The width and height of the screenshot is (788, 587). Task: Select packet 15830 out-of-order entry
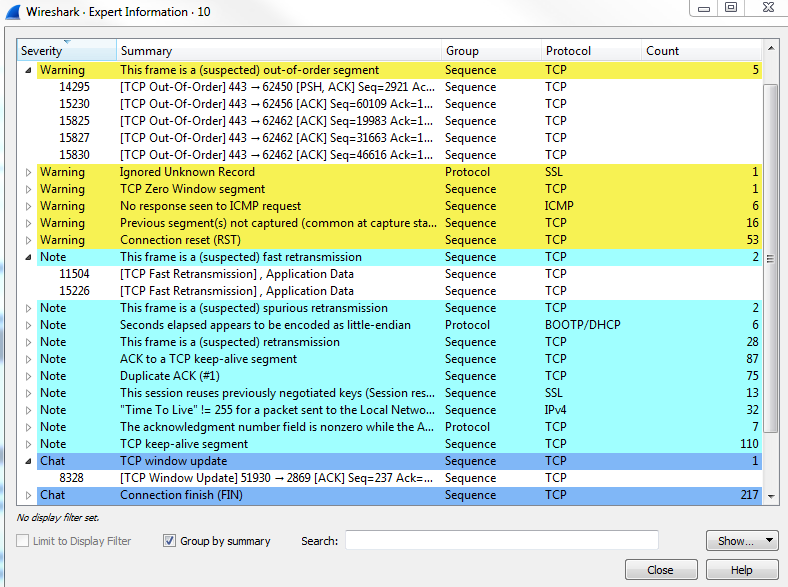pos(389,155)
